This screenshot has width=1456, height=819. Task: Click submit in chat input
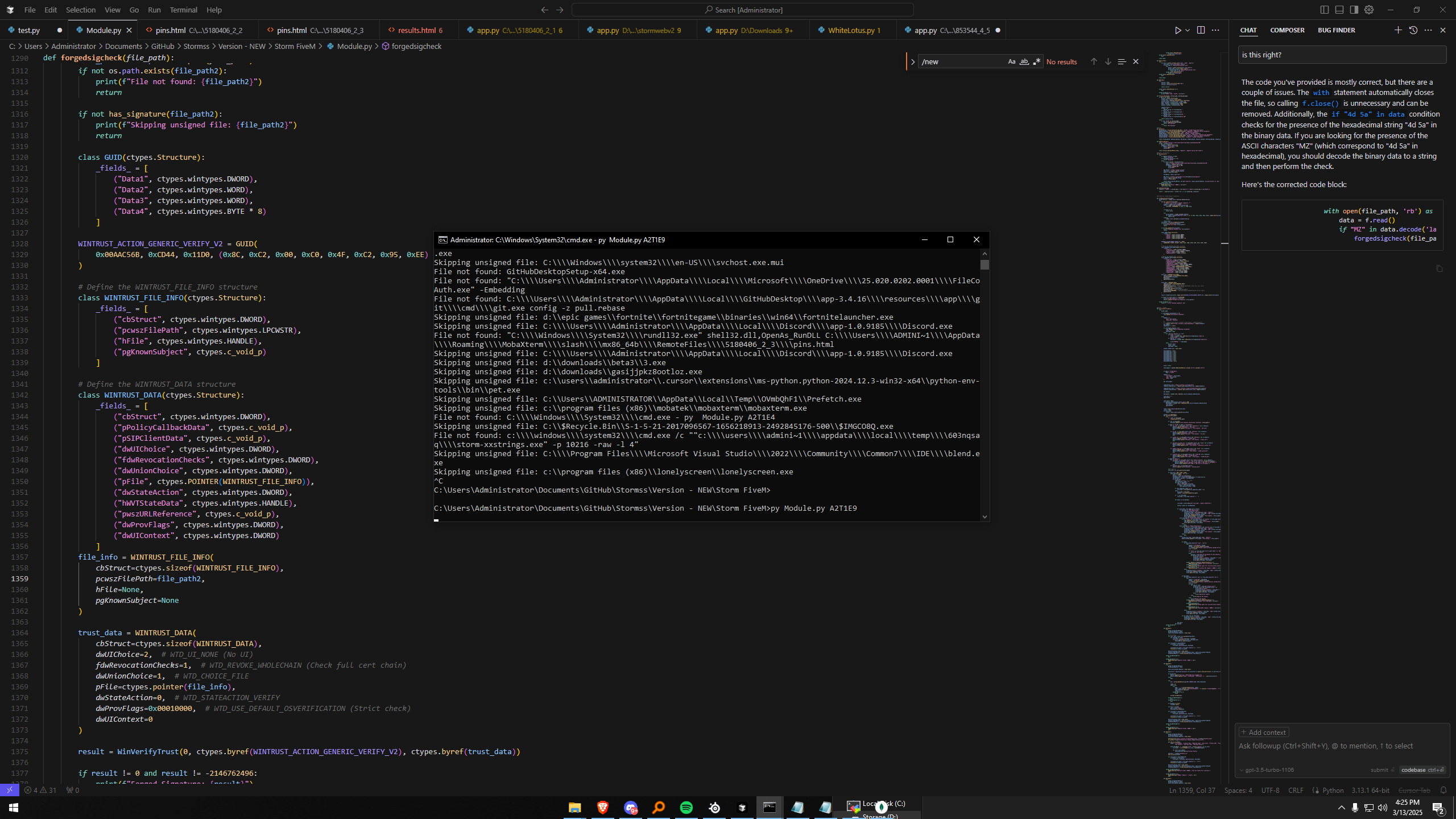(x=1382, y=770)
